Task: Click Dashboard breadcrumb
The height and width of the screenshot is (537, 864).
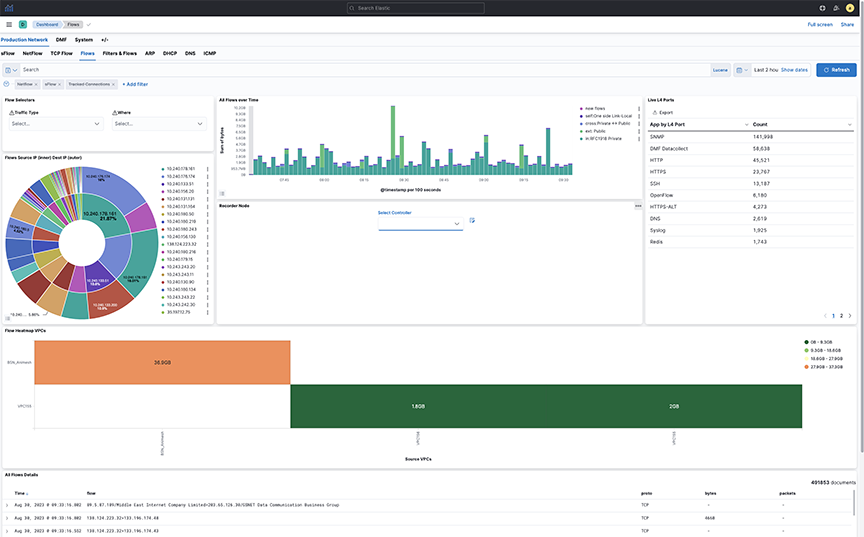Action: (47, 24)
